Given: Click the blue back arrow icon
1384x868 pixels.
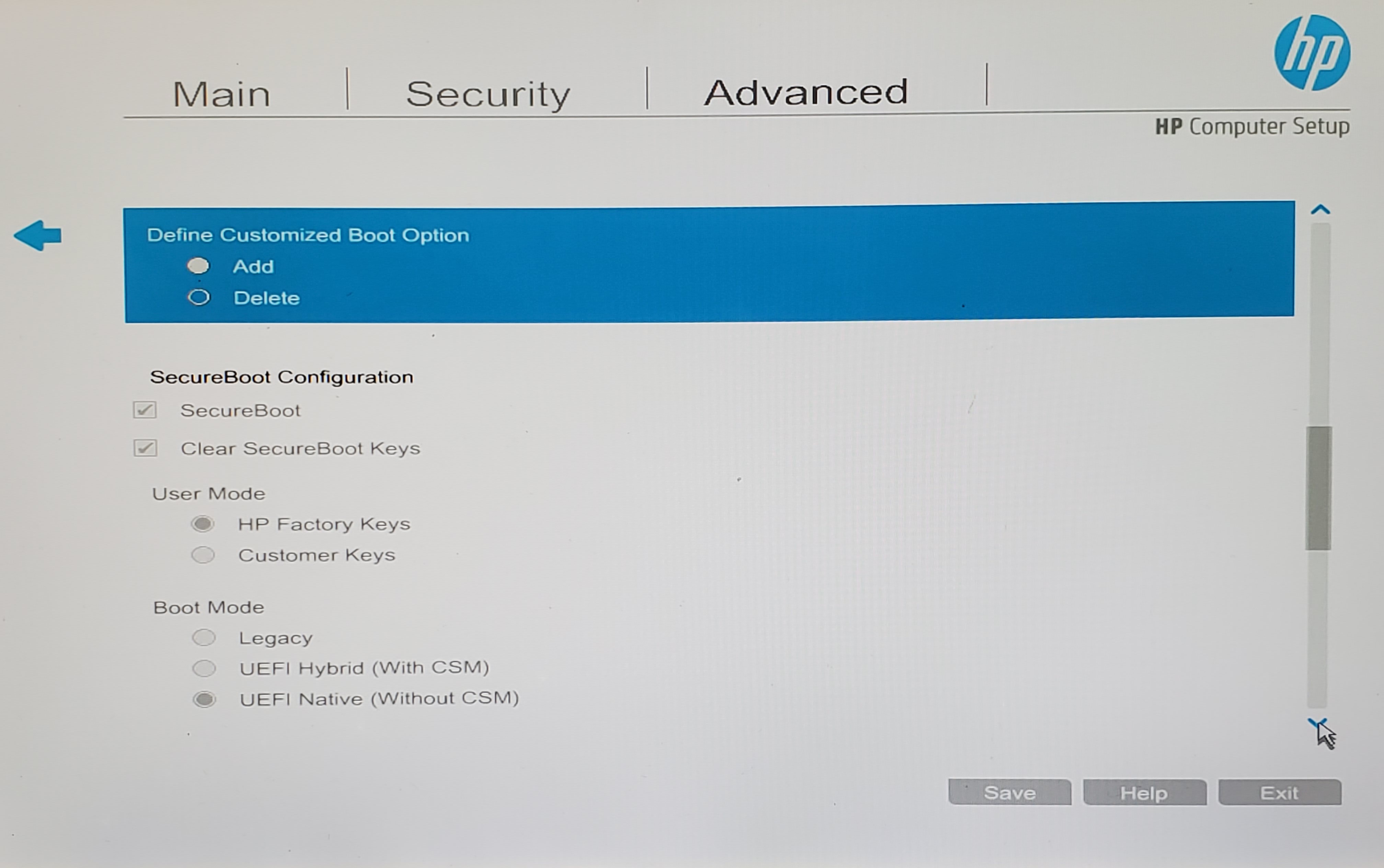Looking at the screenshot, I should (x=38, y=235).
